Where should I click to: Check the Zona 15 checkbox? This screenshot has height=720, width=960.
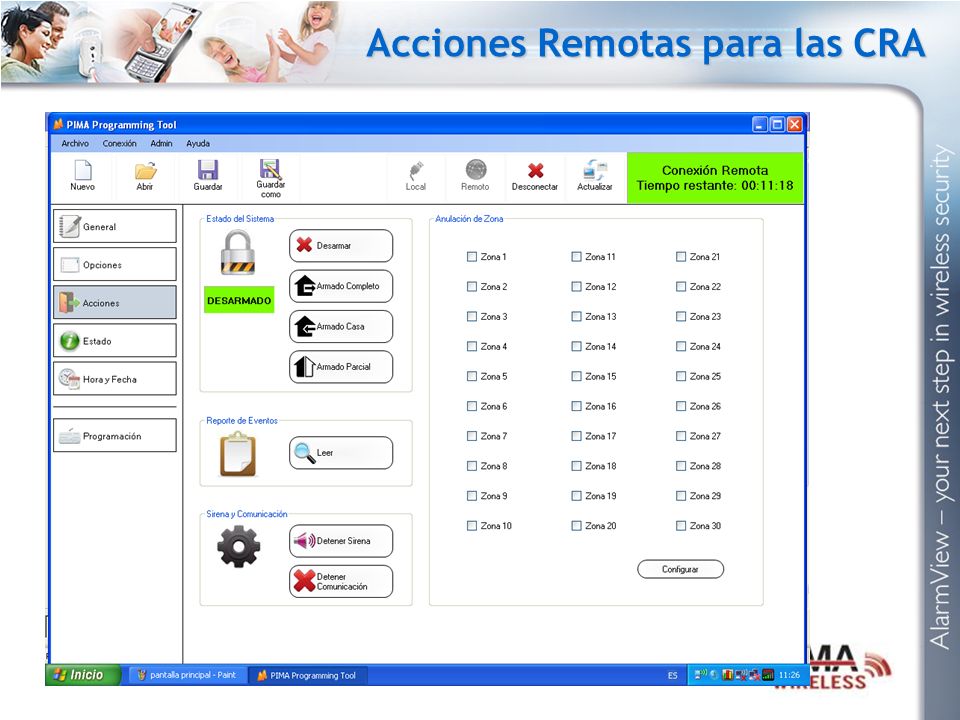tap(576, 376)
